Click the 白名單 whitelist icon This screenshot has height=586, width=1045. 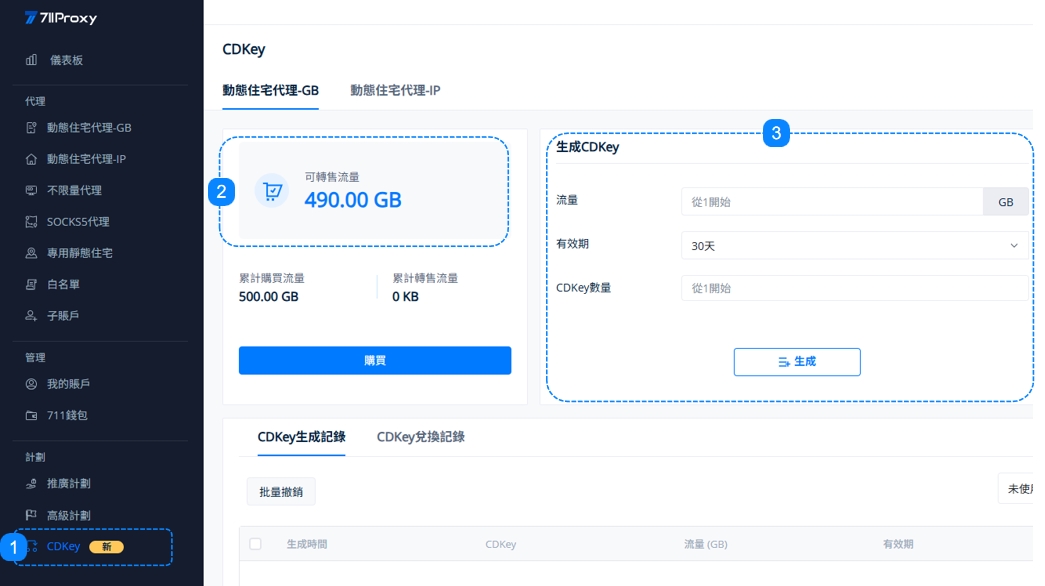pyautogui.click(x=32, y=285)
